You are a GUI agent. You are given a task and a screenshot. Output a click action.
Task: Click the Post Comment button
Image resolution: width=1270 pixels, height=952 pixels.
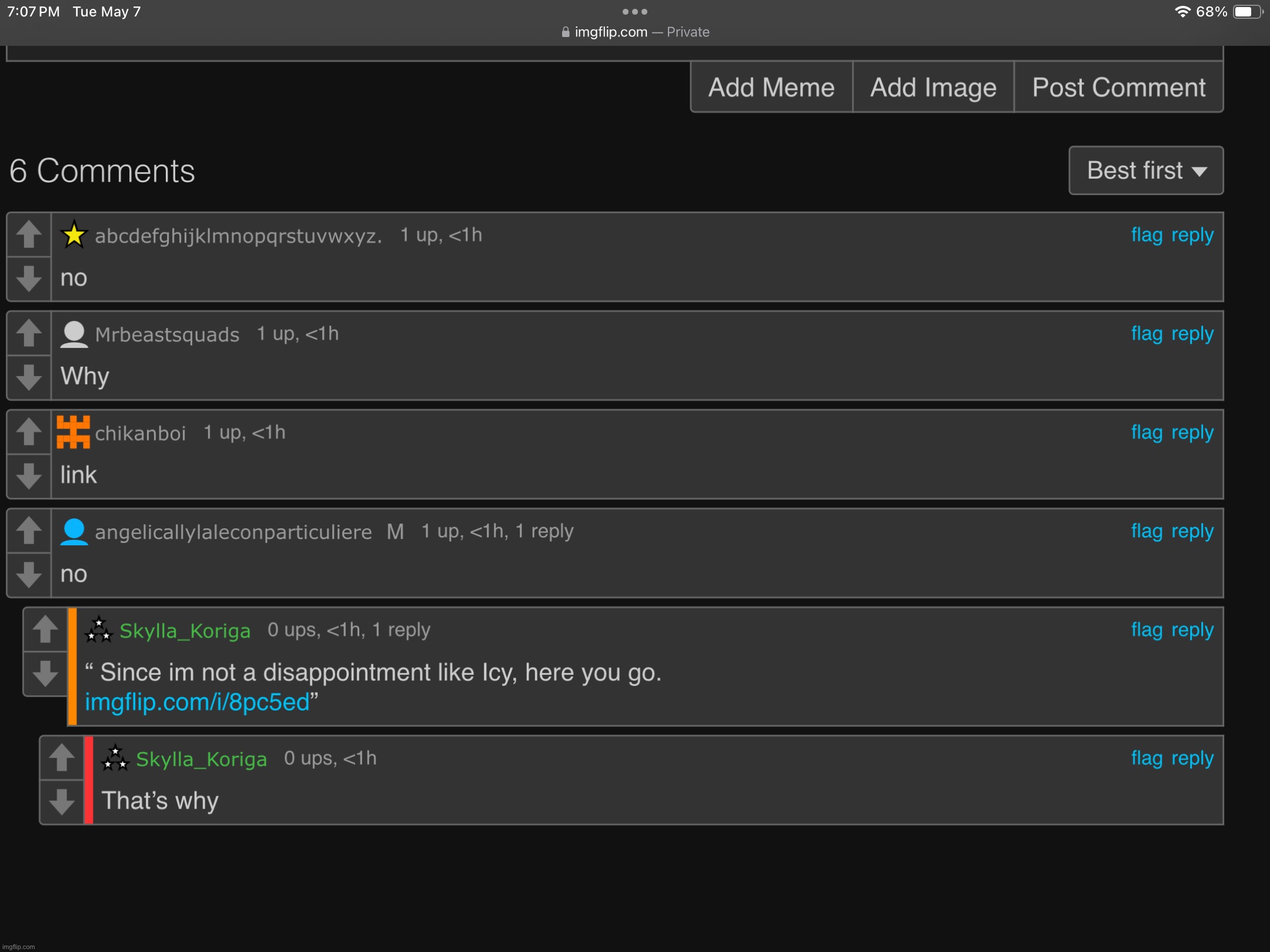[1118, 87]
